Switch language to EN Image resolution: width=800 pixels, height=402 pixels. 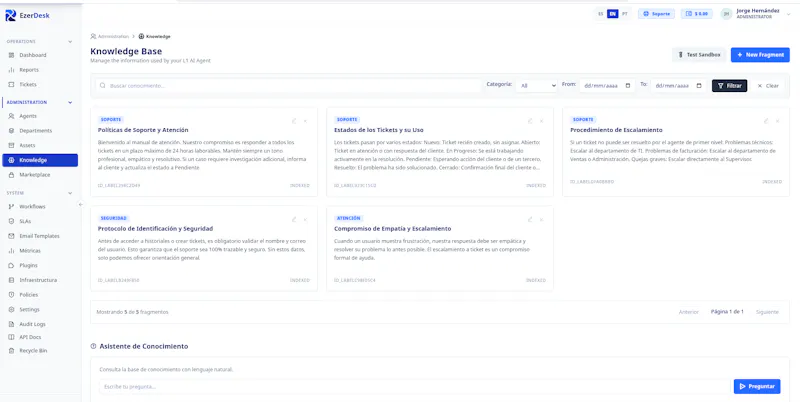click(612, 14)
